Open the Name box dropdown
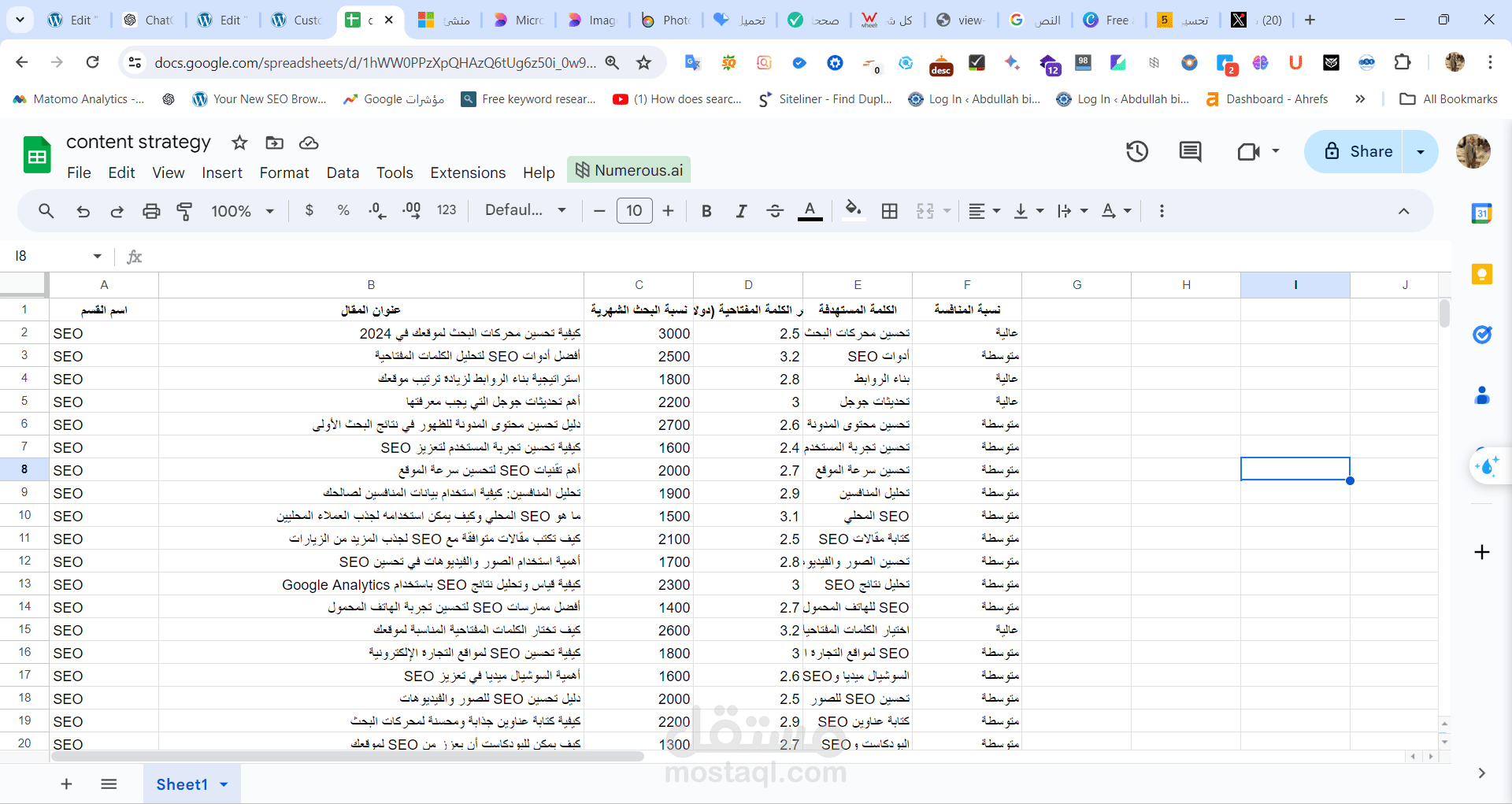The width and height of the screenshot is (1512, 804). click(x=97, y=256)
